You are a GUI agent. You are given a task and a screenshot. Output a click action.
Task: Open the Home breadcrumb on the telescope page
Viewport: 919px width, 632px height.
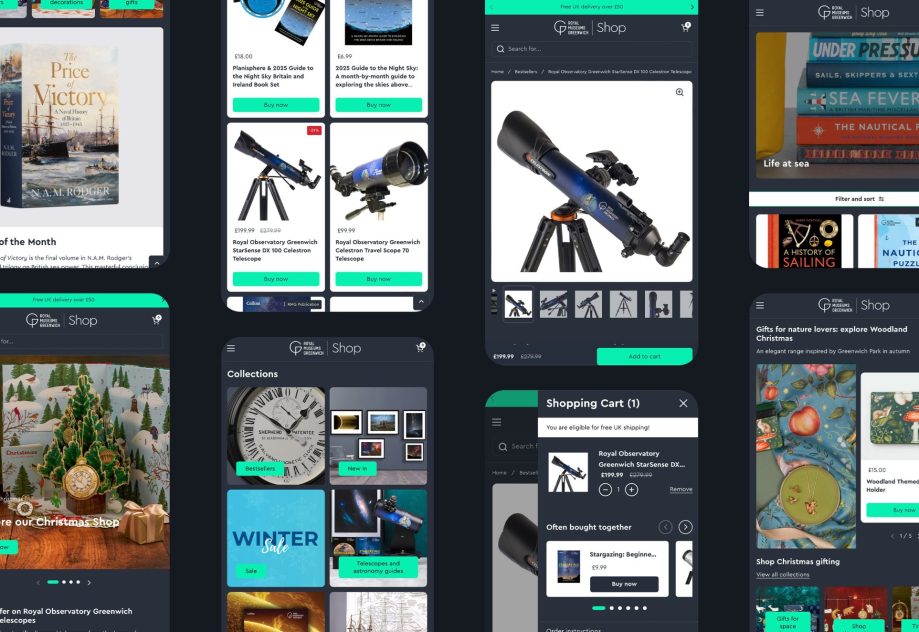pyautogui.click(x=497, y=72)
